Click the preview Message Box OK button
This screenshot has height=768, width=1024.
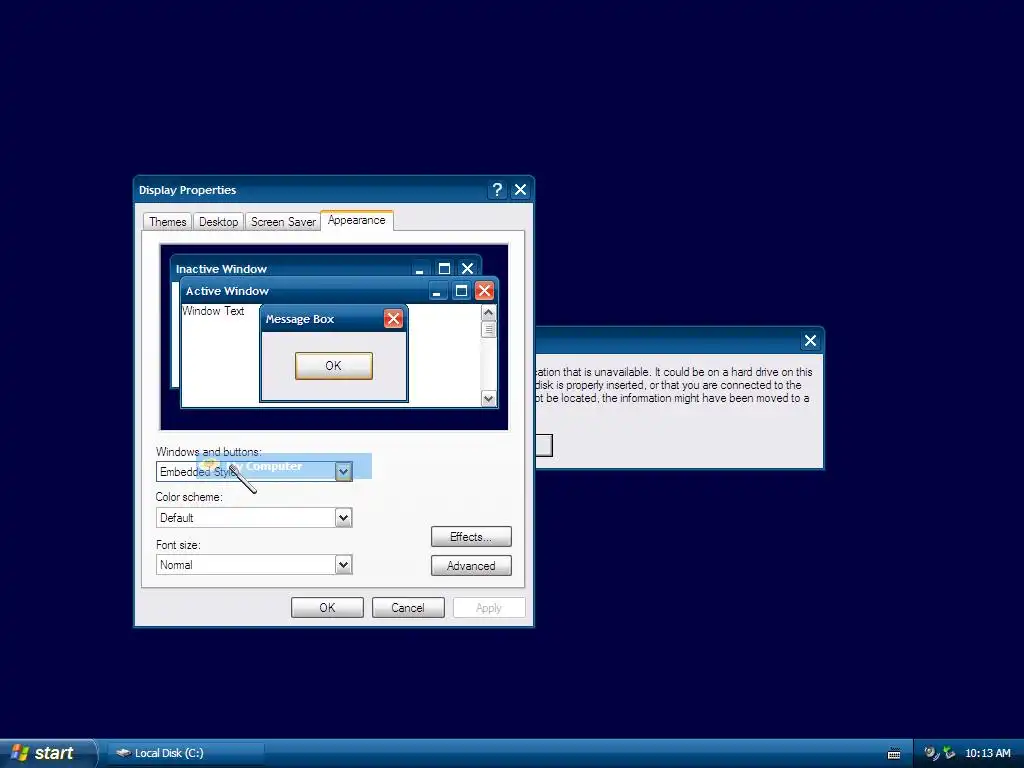(x=334, y=366)
